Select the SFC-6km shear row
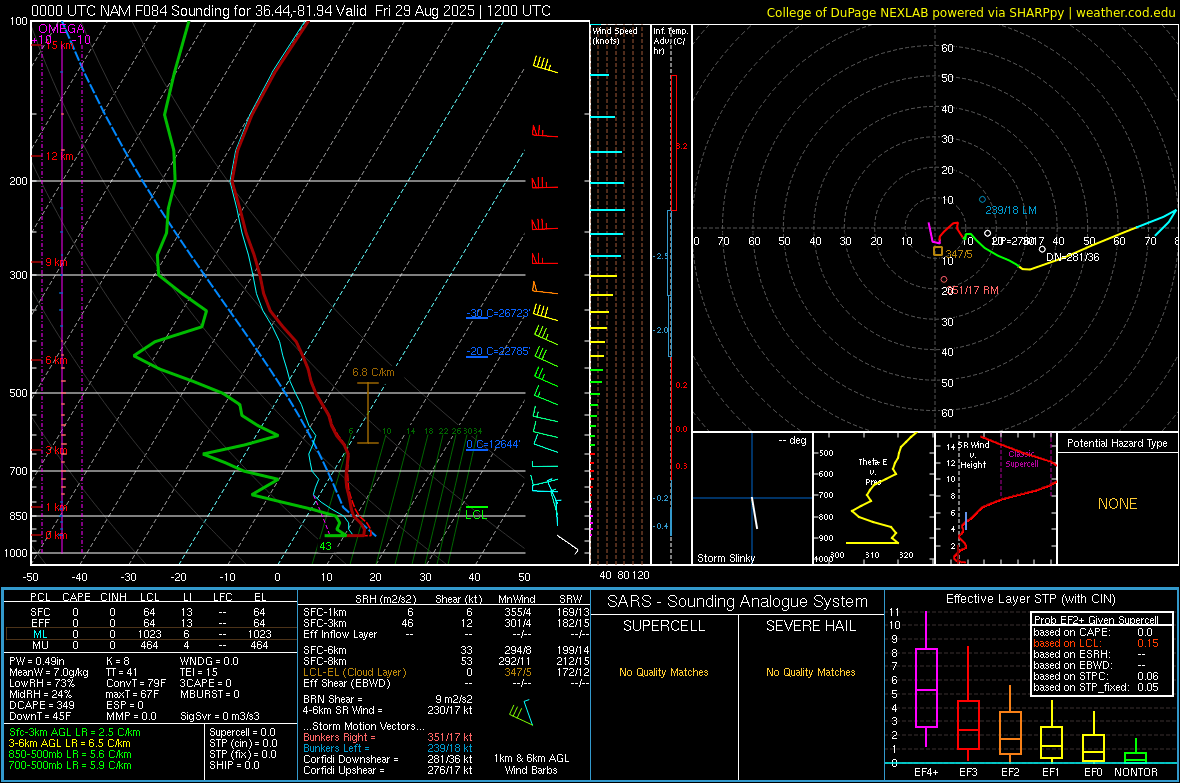The height and width of the screenshot is (783, 1180). click(x=446, y=650)
